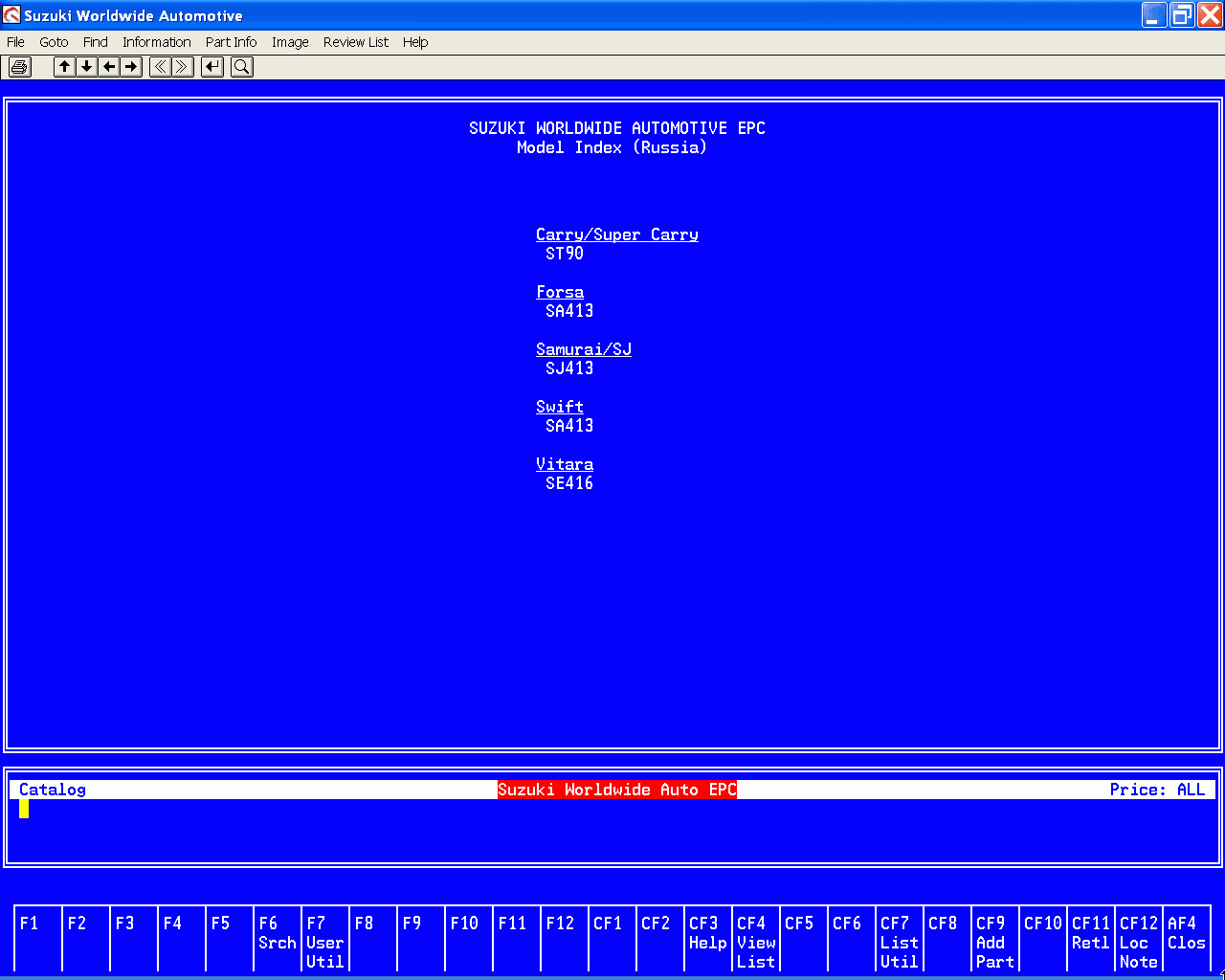Click the double left chevron toolbar button
The height and width of the screenshot is (980, 1225).
point(160,67)
